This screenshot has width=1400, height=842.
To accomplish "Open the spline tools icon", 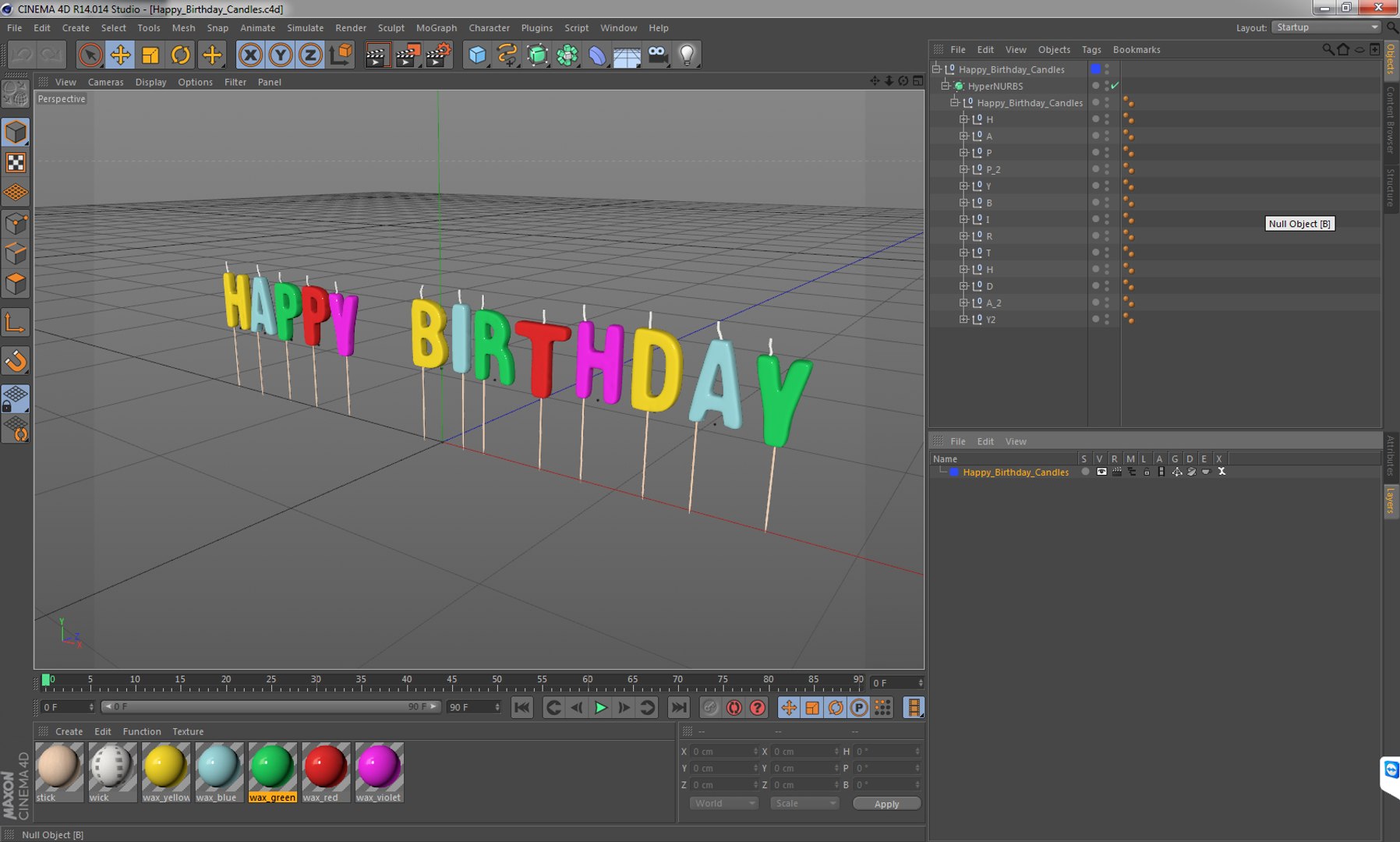I will 507,55.
